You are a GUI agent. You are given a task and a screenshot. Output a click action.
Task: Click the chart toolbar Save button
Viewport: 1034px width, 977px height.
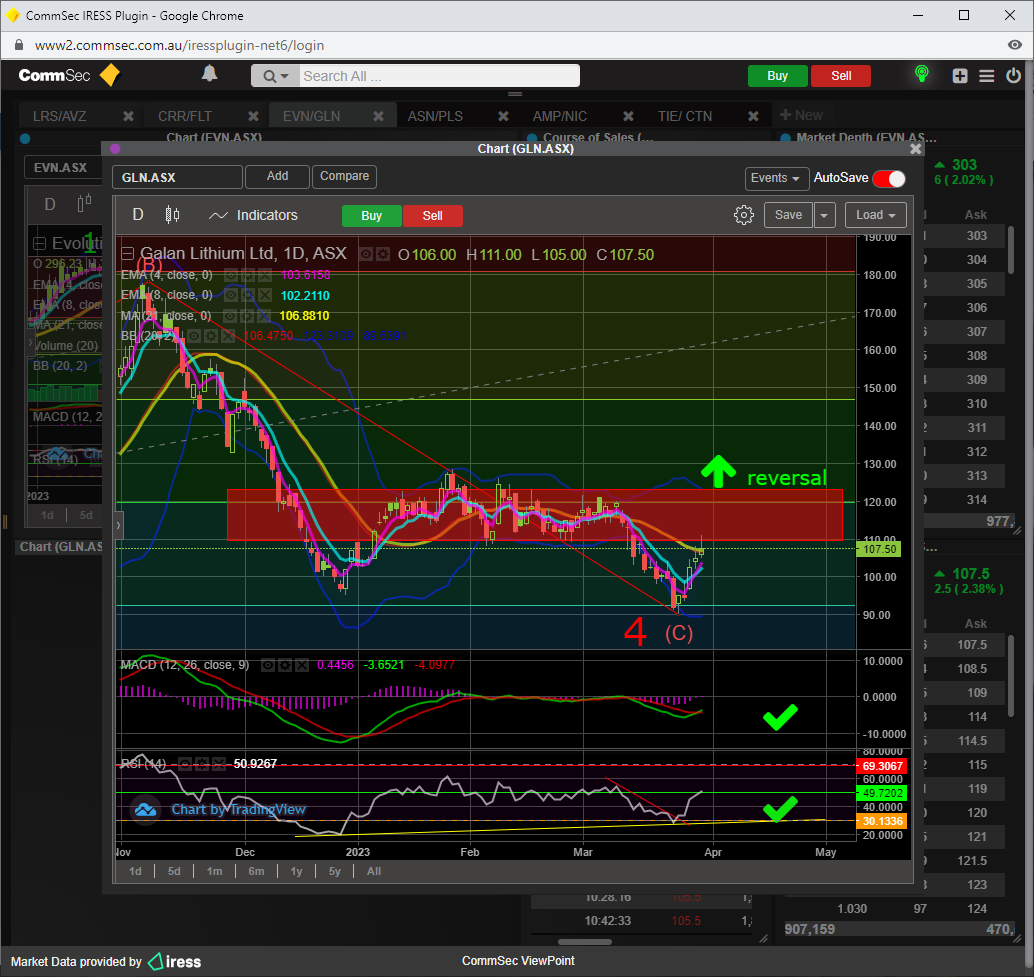[x=788, y=215]
